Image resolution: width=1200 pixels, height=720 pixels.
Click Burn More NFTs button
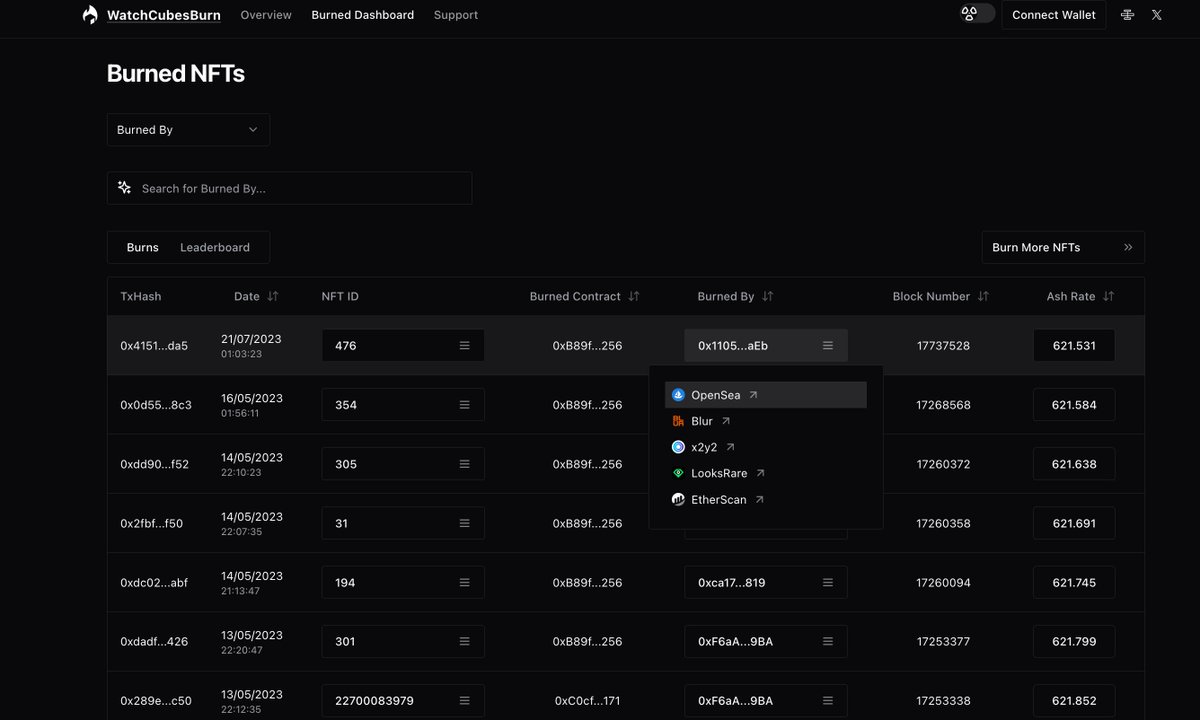pyautogui.click(x=1063, y=247)
